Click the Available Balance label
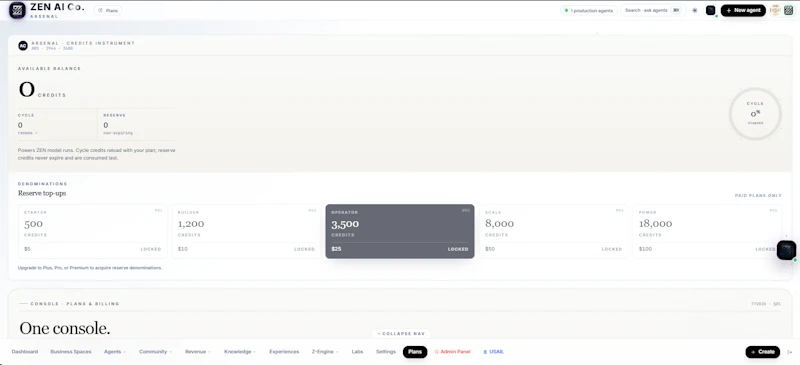Image resolution: width=800 pixels, height=365 pixels. (x=49, y=68)
